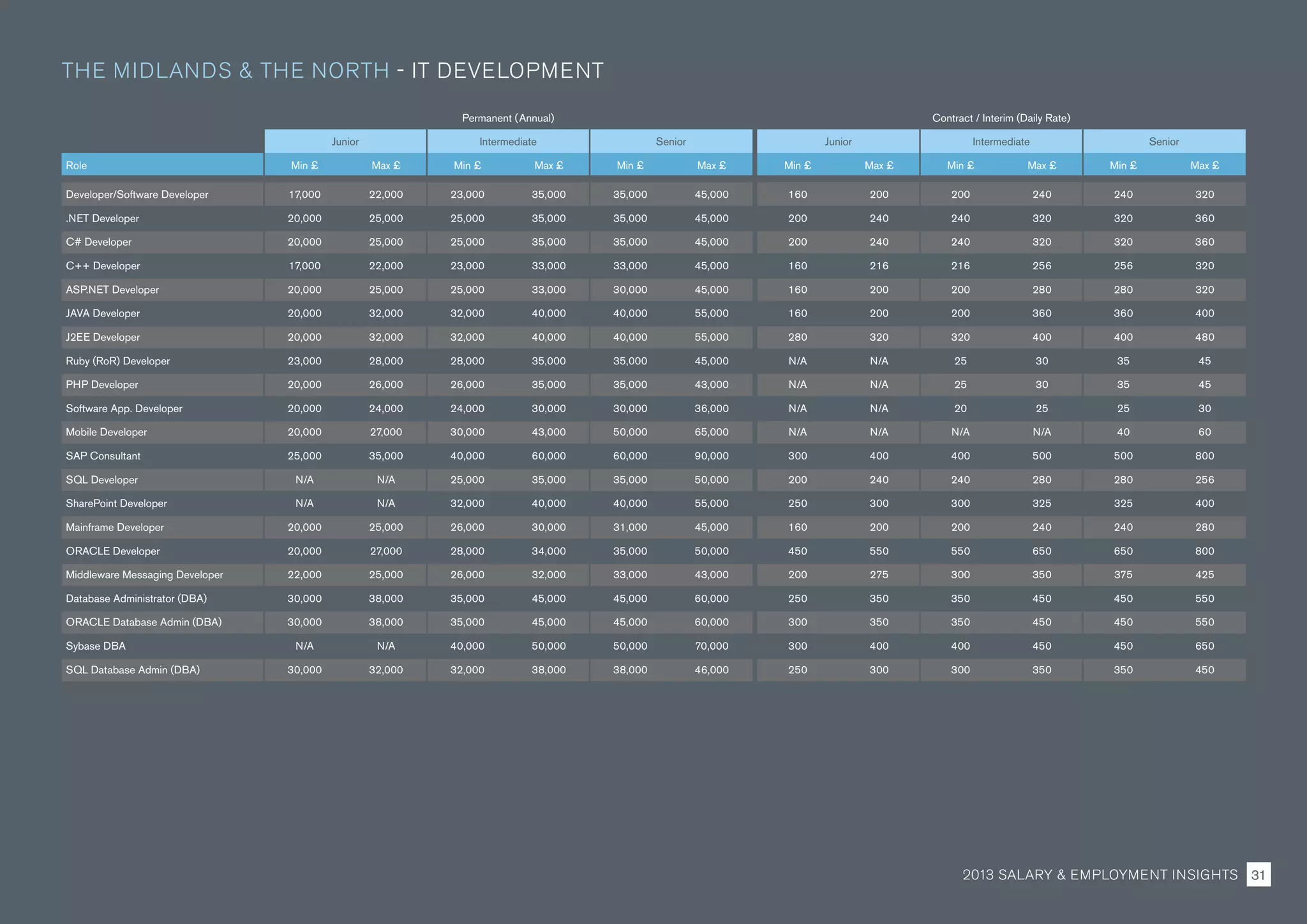Click the permanent Junior column header
The height and width of the screenshot is (924, 1307).
[x=345, y=142]
